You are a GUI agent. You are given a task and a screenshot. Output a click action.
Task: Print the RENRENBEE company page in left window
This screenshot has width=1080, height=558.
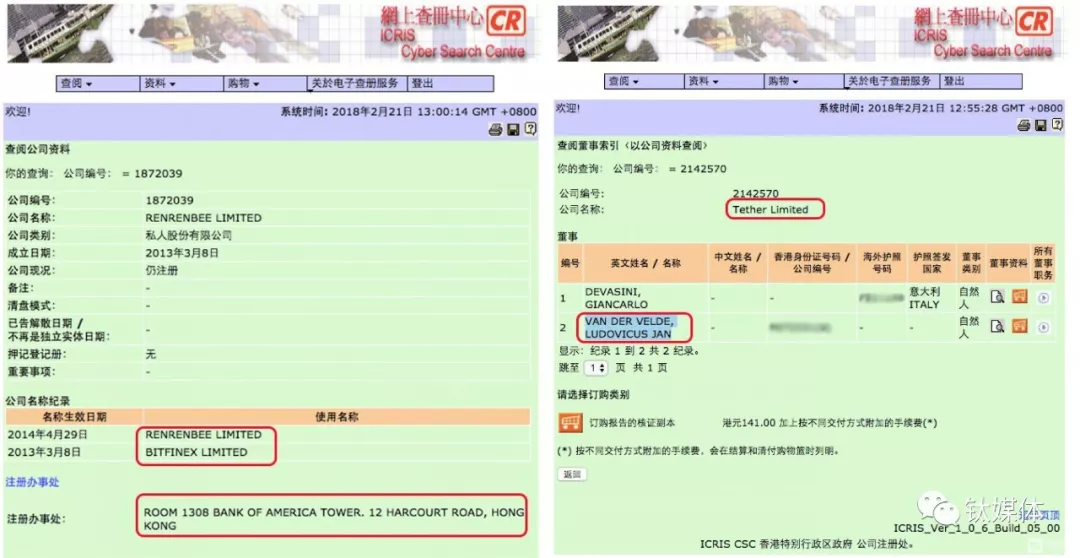495,129
